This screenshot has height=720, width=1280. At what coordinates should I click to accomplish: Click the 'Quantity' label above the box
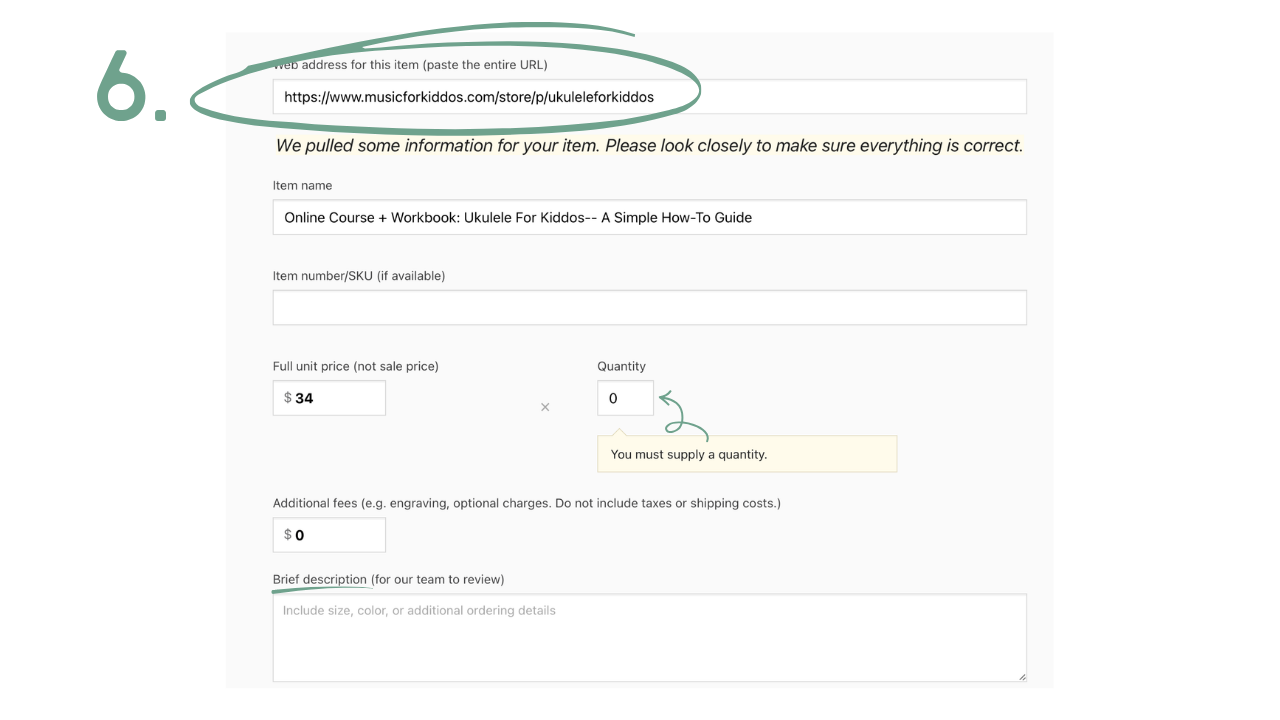622,366
